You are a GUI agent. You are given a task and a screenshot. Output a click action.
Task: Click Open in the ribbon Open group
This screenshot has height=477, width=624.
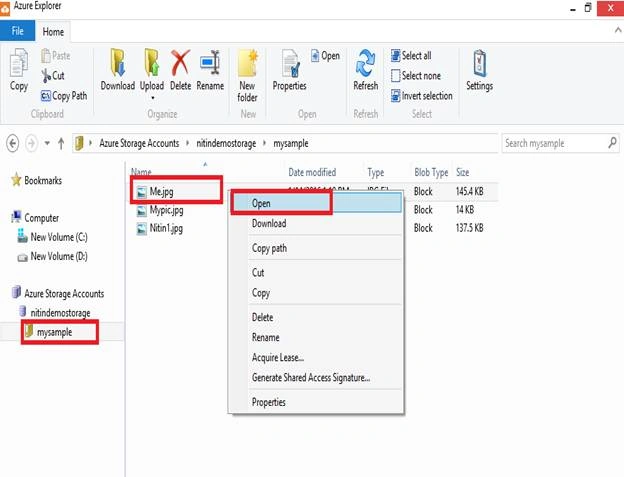325,56
